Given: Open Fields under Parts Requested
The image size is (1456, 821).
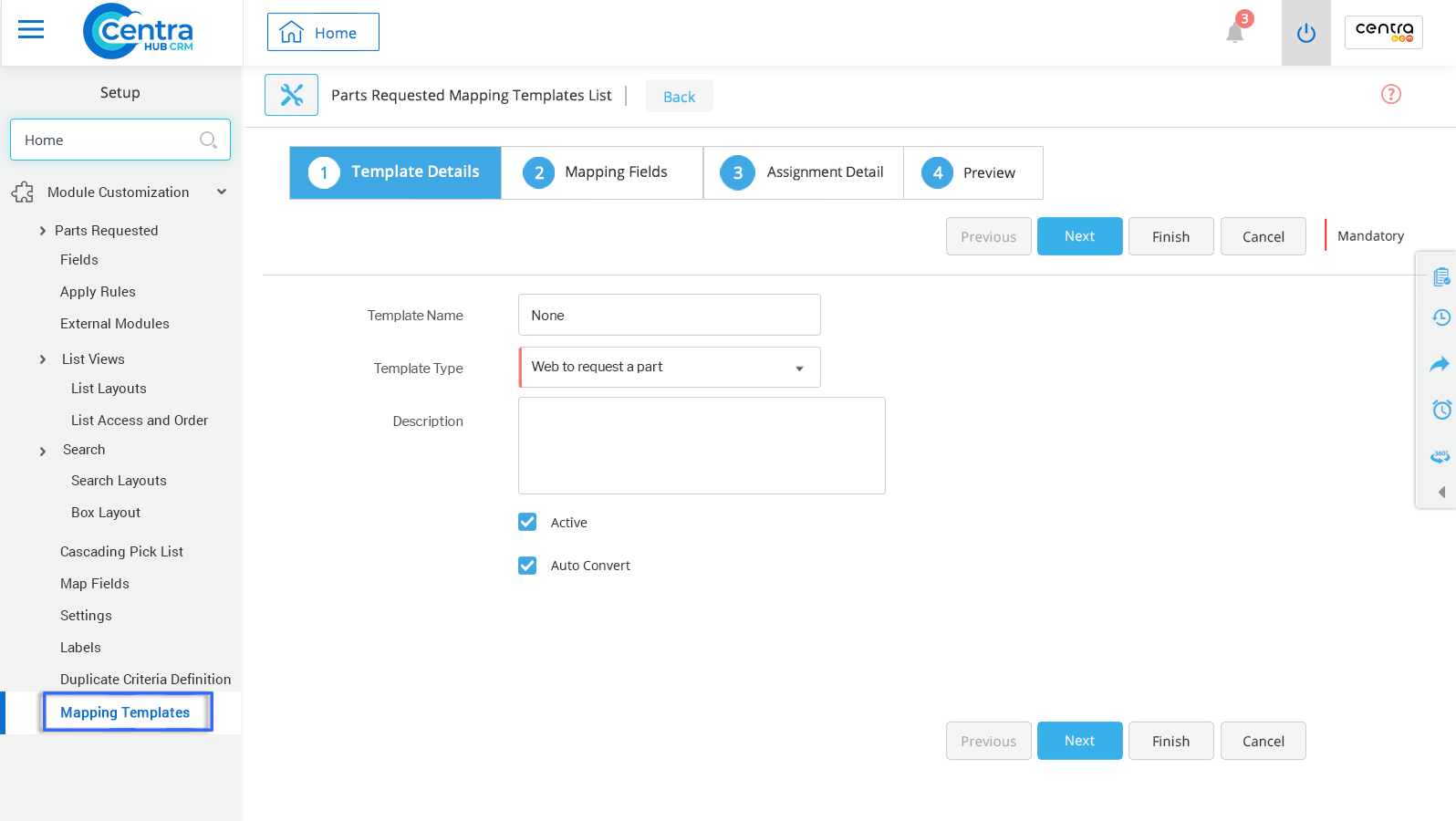Looking at the screenshot, I should pos(79,260).
